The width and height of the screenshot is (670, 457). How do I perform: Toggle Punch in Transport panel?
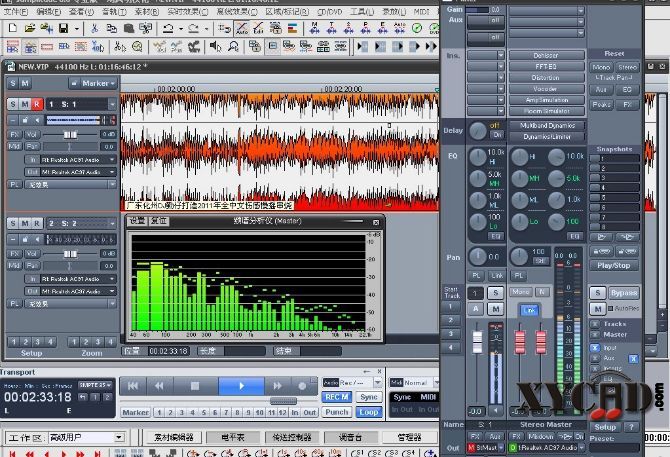pos(337,412)
